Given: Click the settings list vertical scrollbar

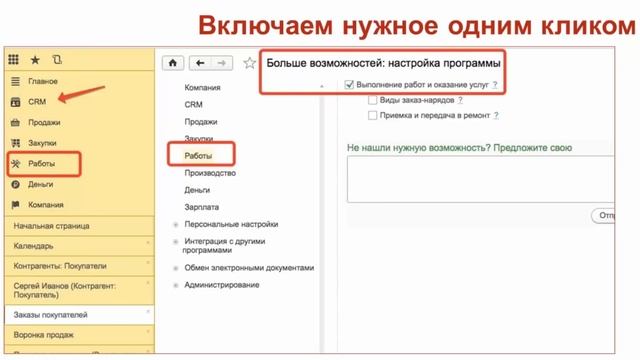Looking at the screenshot, I should [322, 218].
